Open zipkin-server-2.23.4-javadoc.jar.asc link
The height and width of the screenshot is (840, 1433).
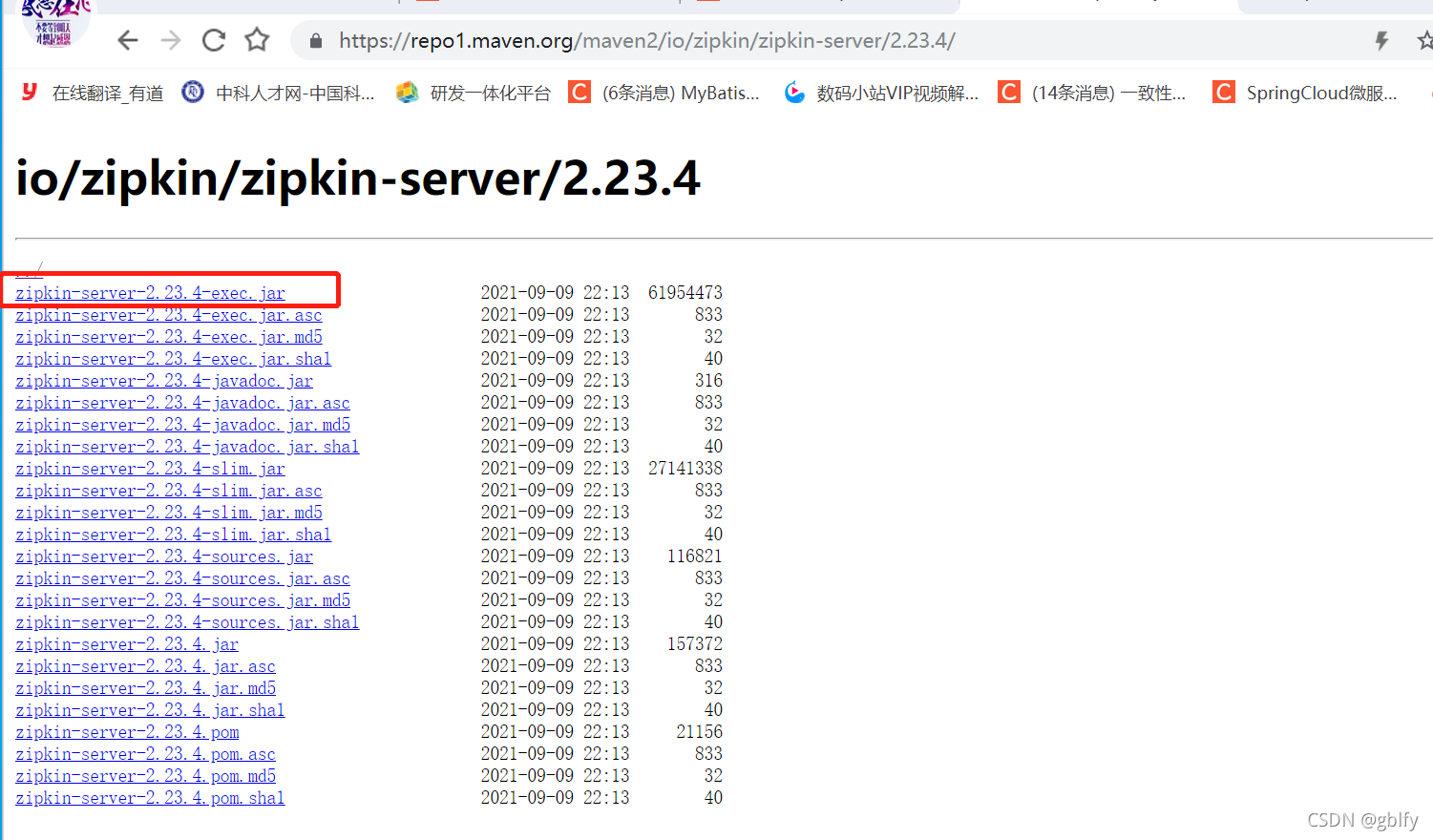tap(182, 403)
